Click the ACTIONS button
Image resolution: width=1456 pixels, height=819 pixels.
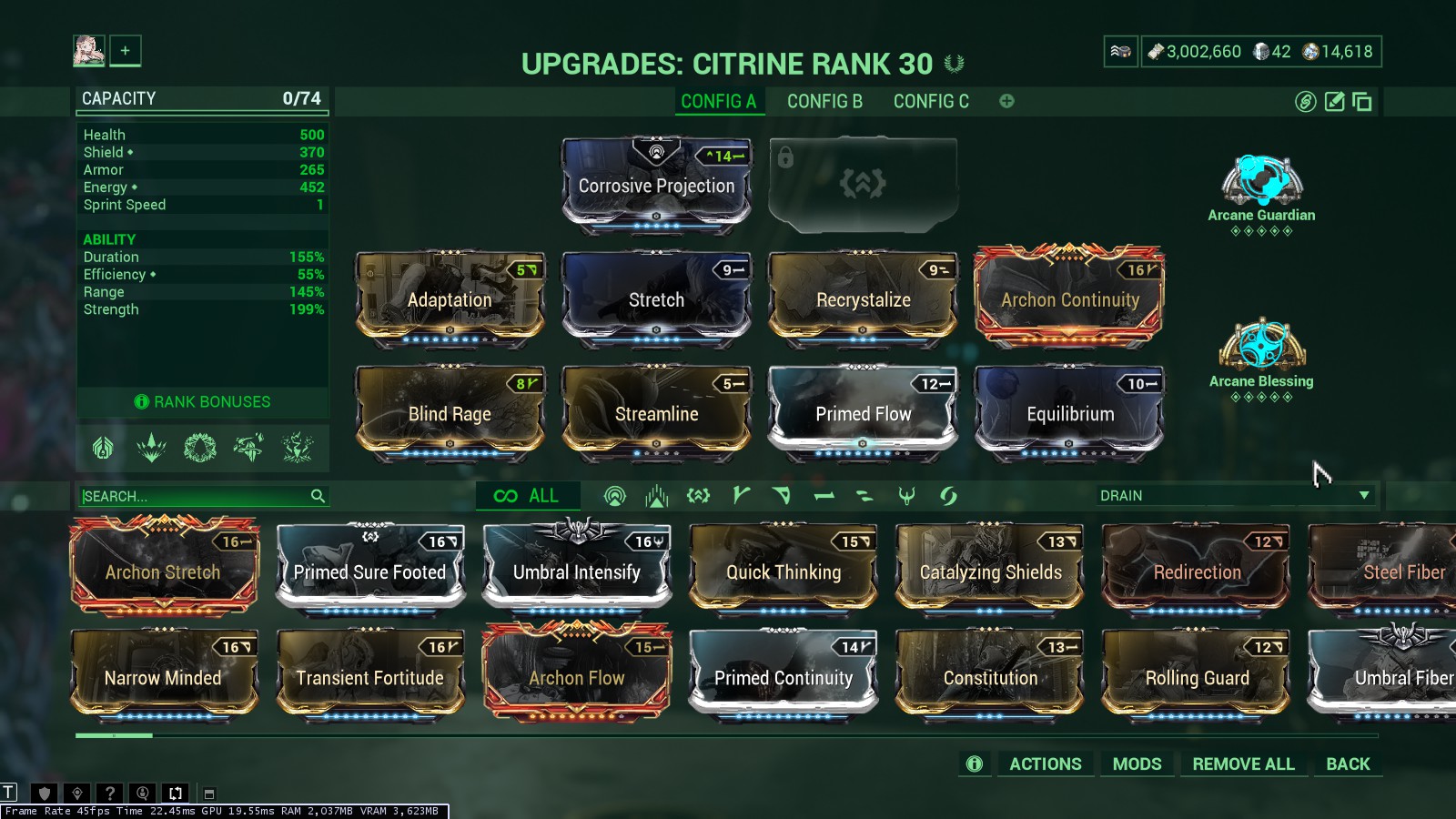[x=1045, y=763]
